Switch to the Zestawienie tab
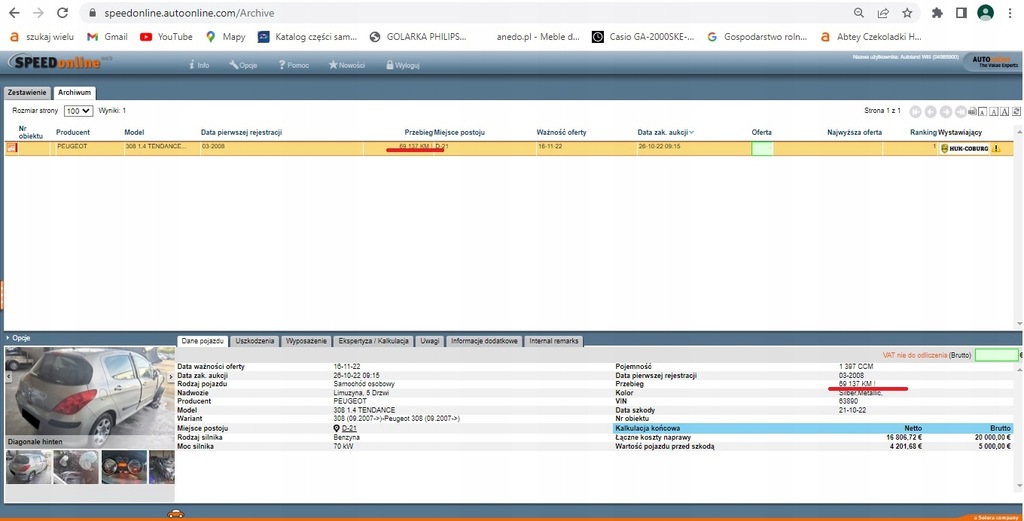The height and width of the screenshot is (521, 1024). (26, 92)
